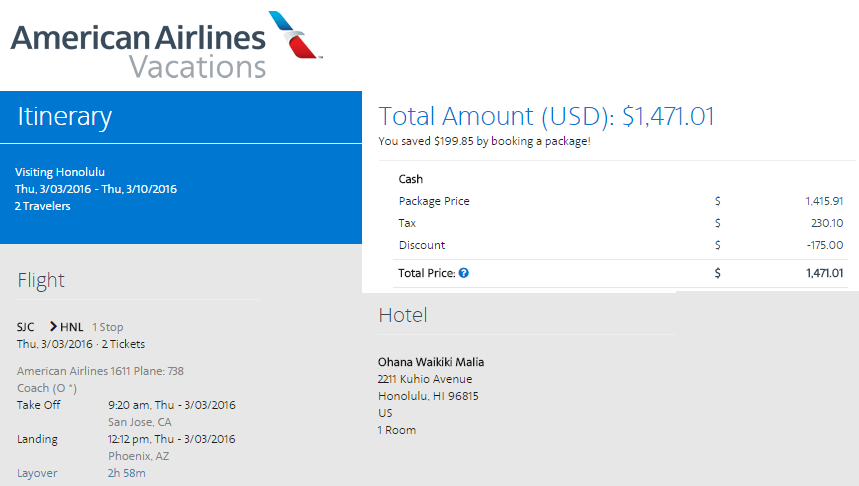Click the HNL destination airport code

(x=71, y=327)
